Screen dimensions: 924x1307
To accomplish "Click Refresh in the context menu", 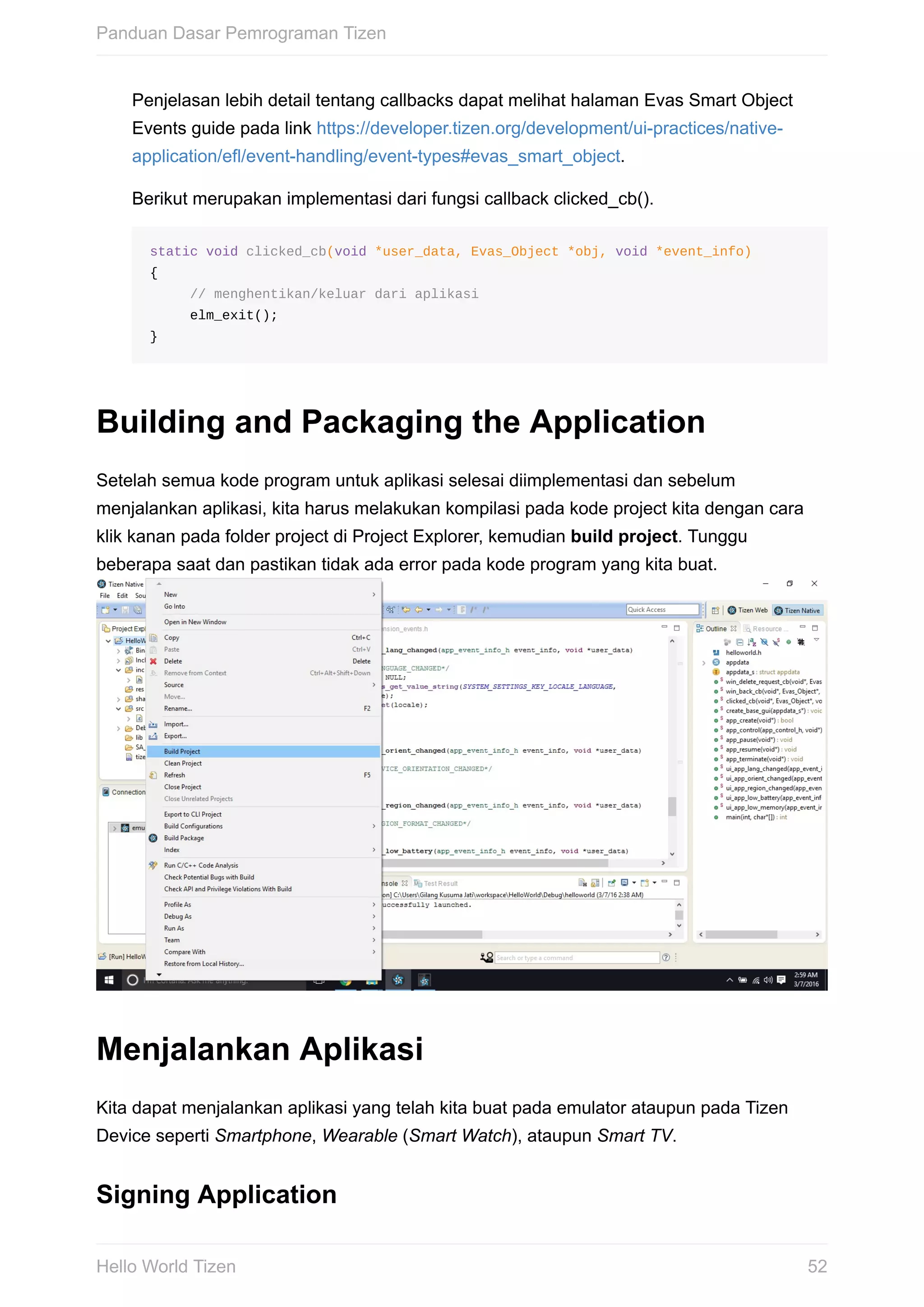I will tap(263, 775).
